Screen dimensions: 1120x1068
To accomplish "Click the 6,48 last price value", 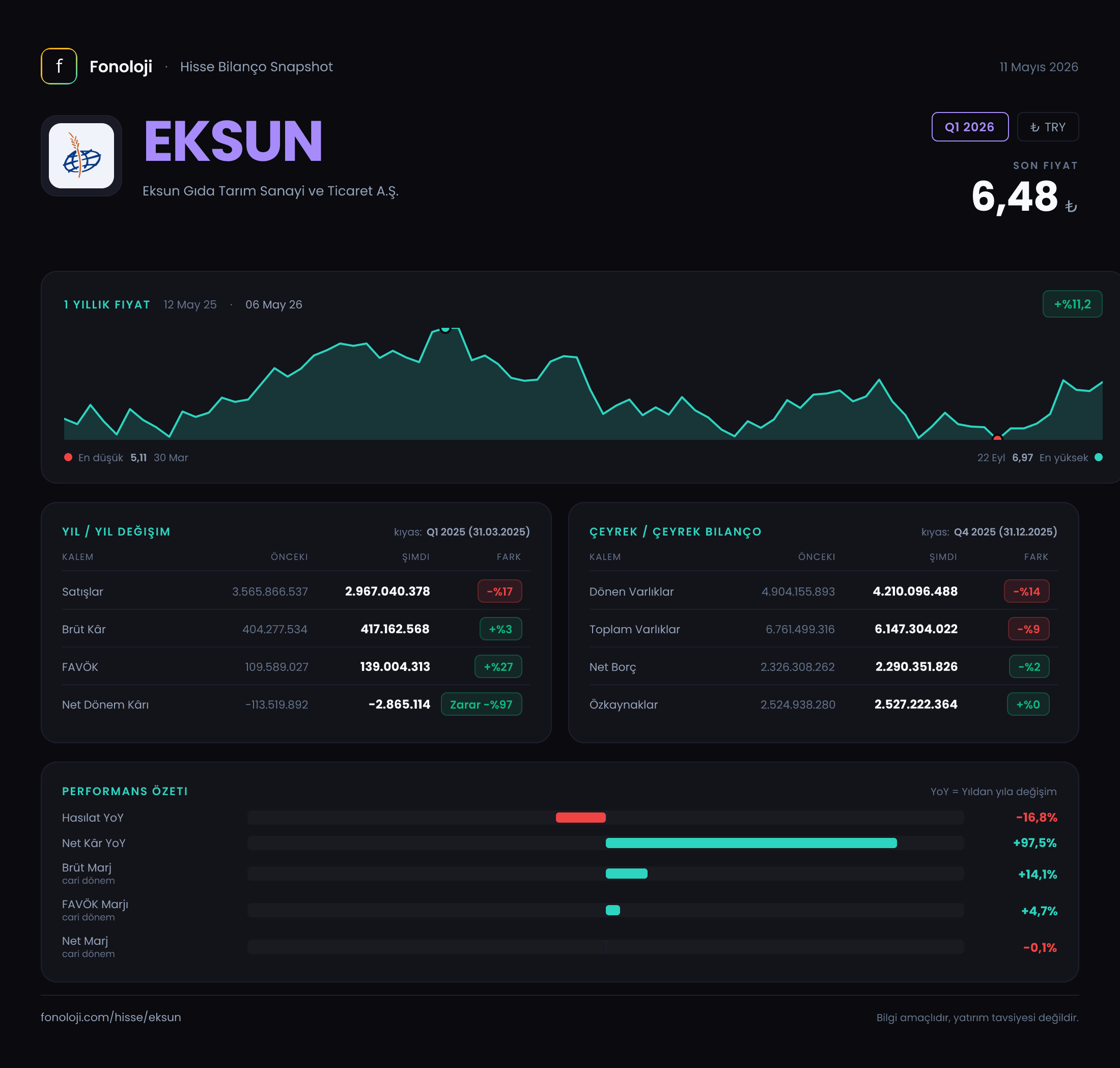I will pyautogui.click(x=1015, y=196).
